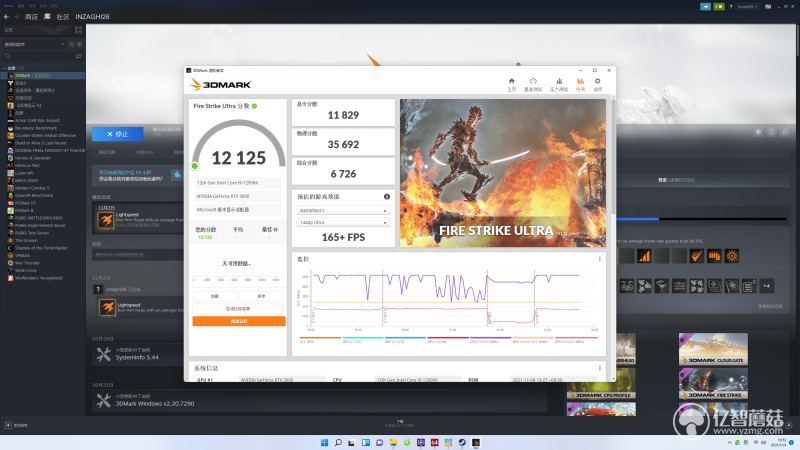Open the games and software filter dropdown
This screenshot has height=450, width=800.
[x=34, y=44]
